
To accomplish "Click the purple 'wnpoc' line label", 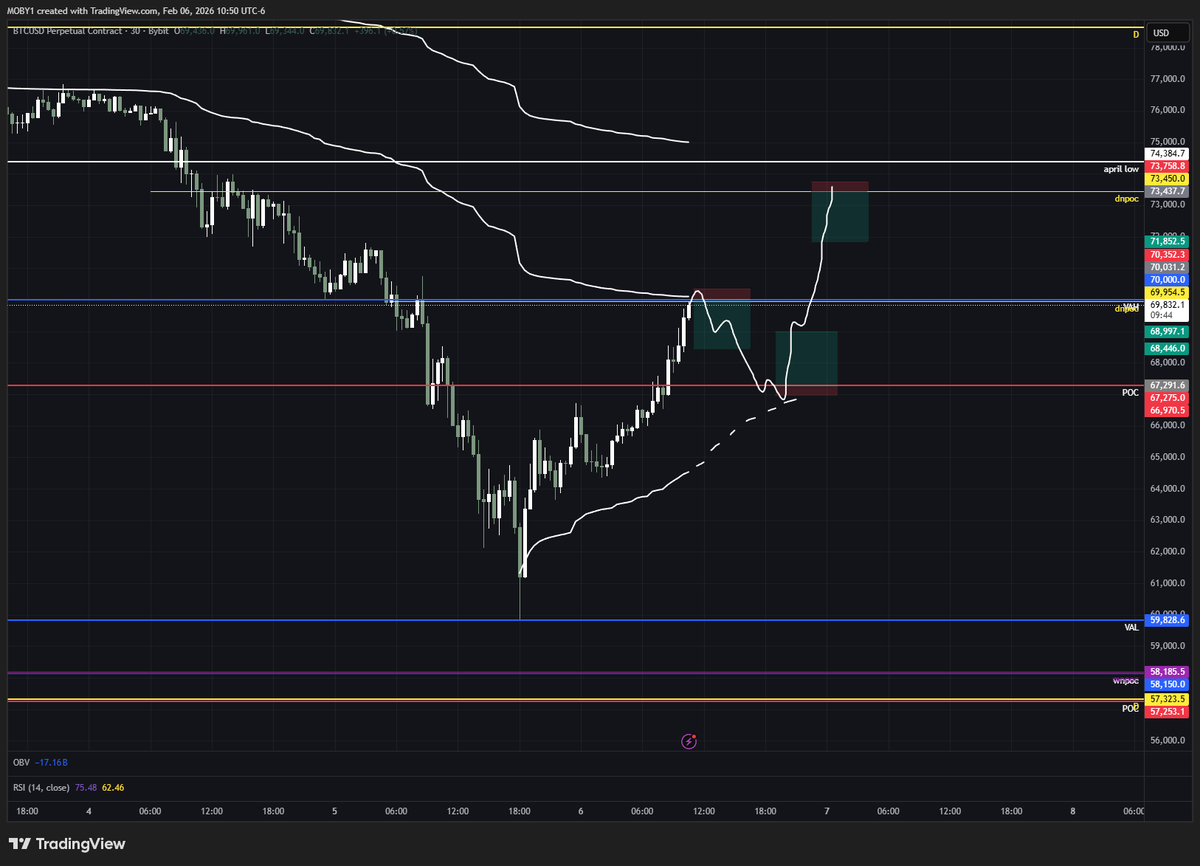I will click(x=1126, y=681).
